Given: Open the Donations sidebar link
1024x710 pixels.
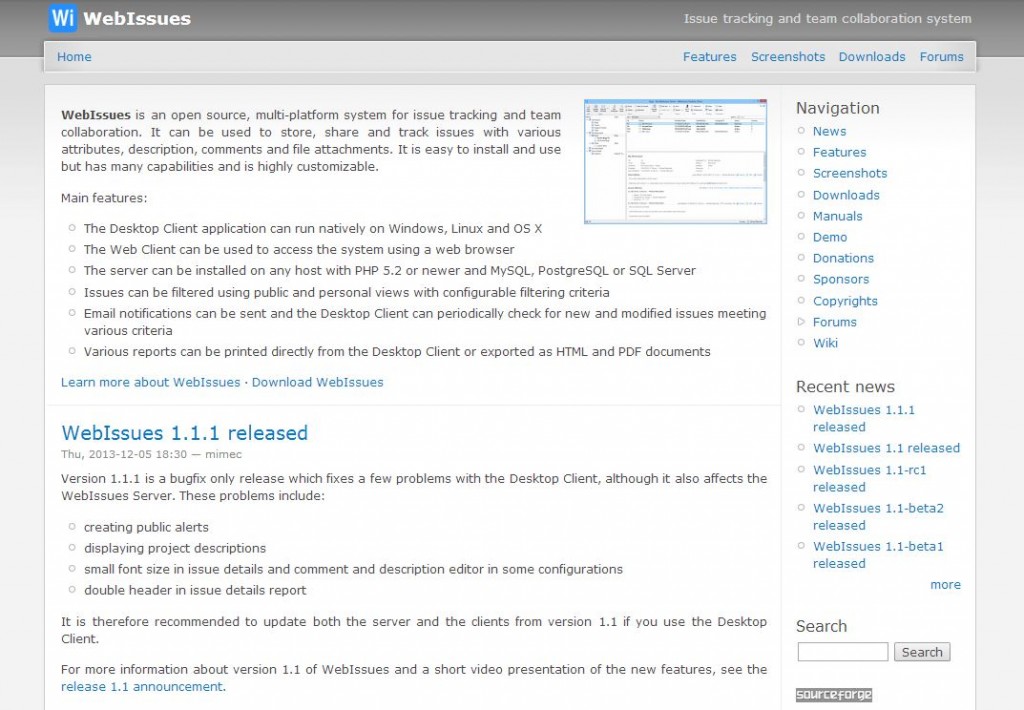Looking at the screenshot, I should (x=843, y=258).
